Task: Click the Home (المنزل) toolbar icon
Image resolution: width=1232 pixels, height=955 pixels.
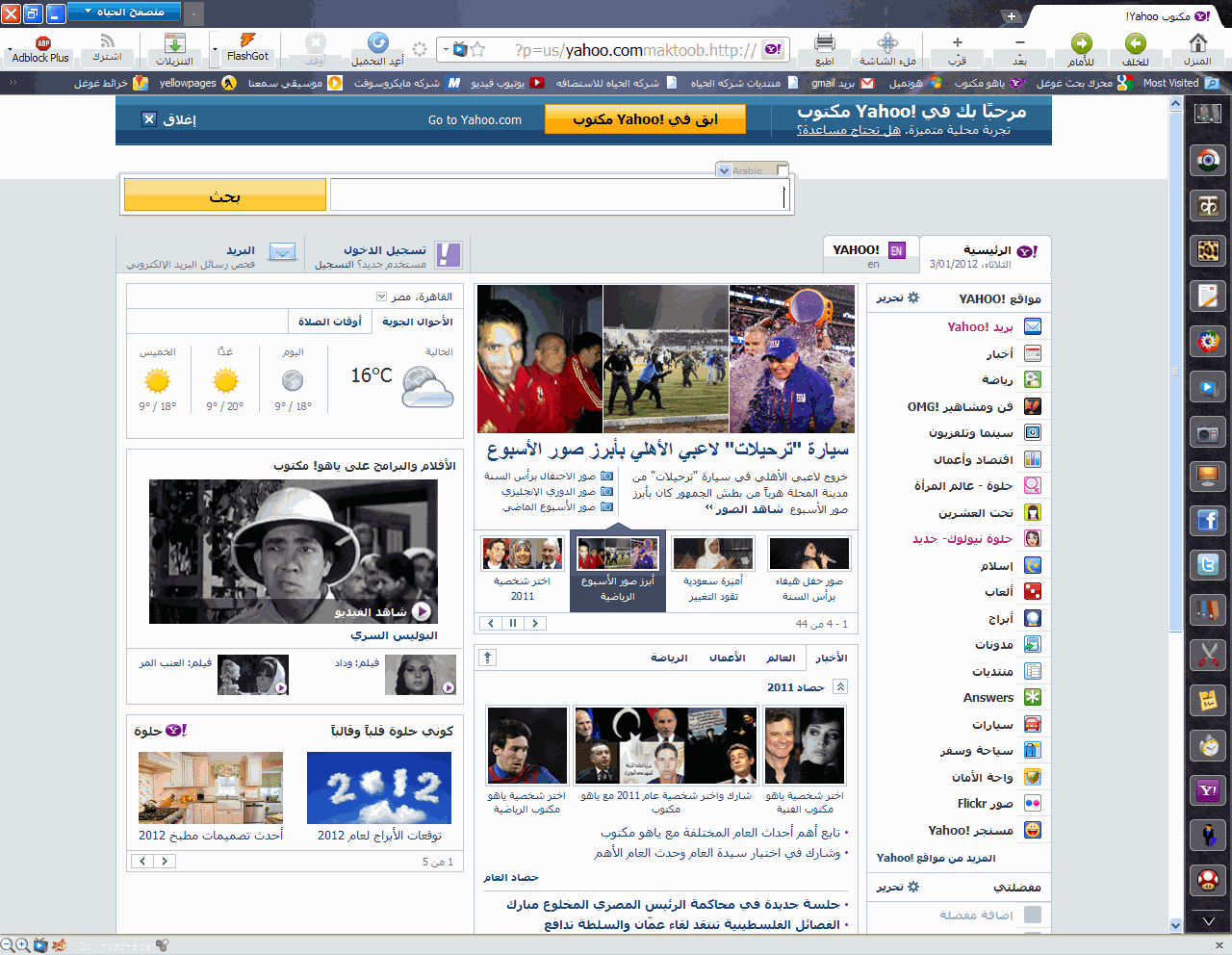Action: tap(1197, 42)
